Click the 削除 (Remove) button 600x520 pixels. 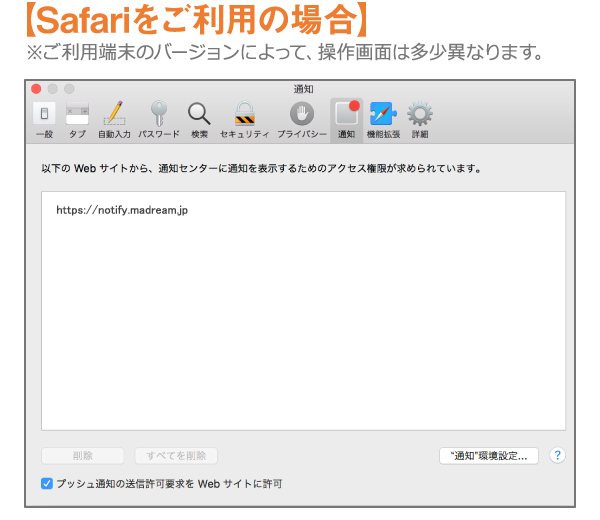[83, 456]
